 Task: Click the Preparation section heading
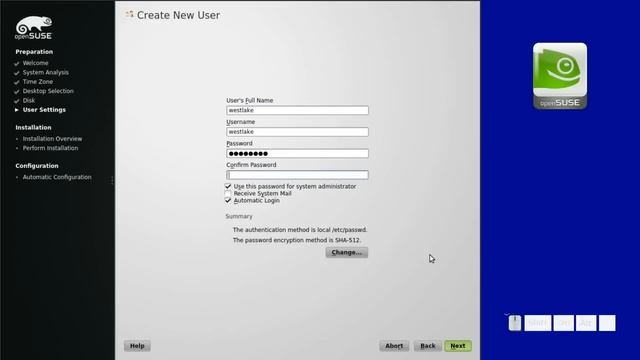(x=34, y=52)
